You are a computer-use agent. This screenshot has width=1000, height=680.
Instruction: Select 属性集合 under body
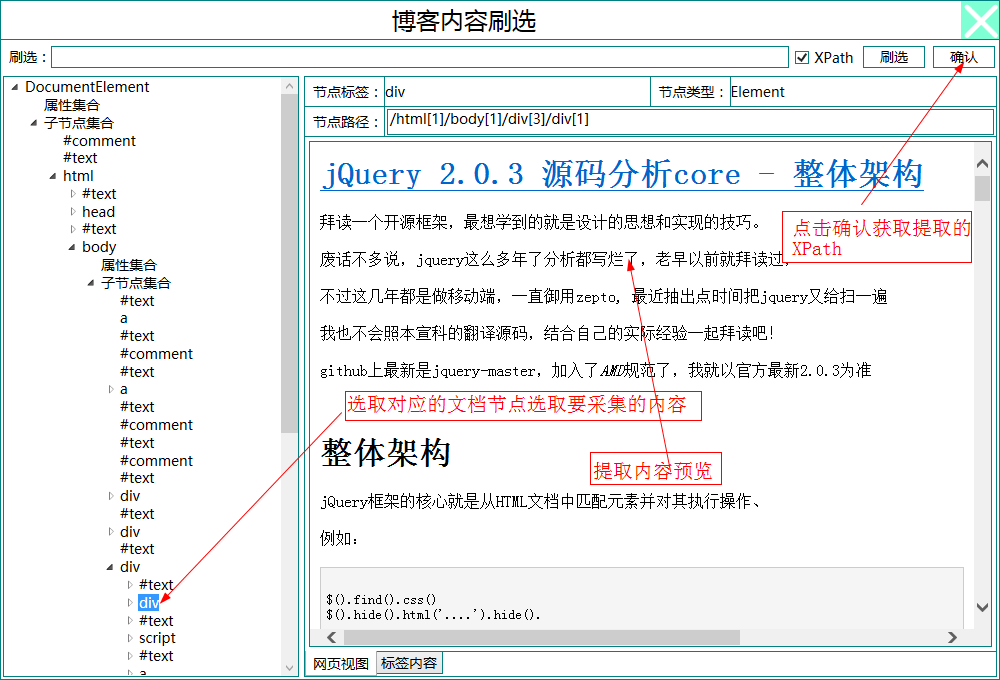[x=128, y=265]
